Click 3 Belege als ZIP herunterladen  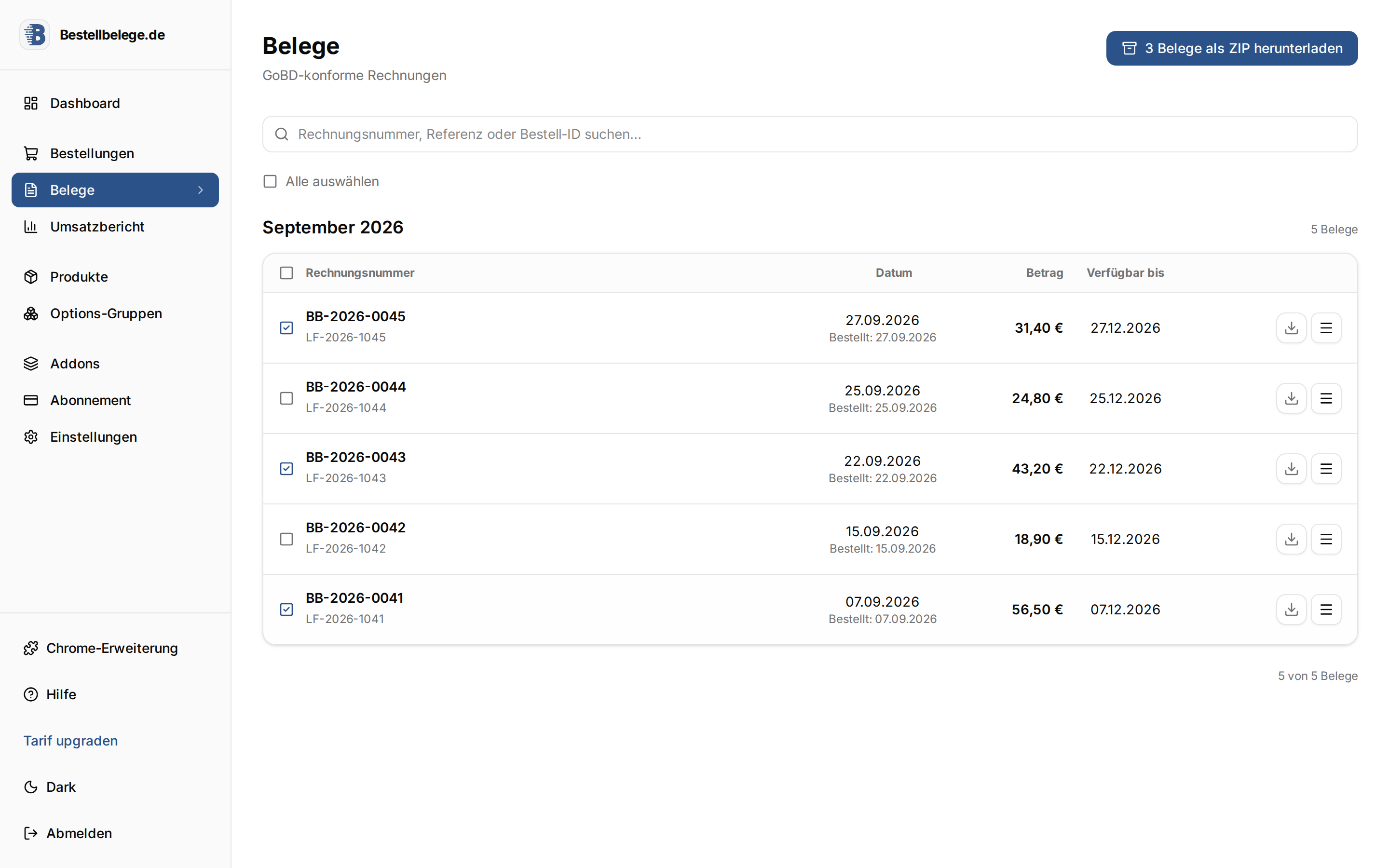tap(1232, 48)
